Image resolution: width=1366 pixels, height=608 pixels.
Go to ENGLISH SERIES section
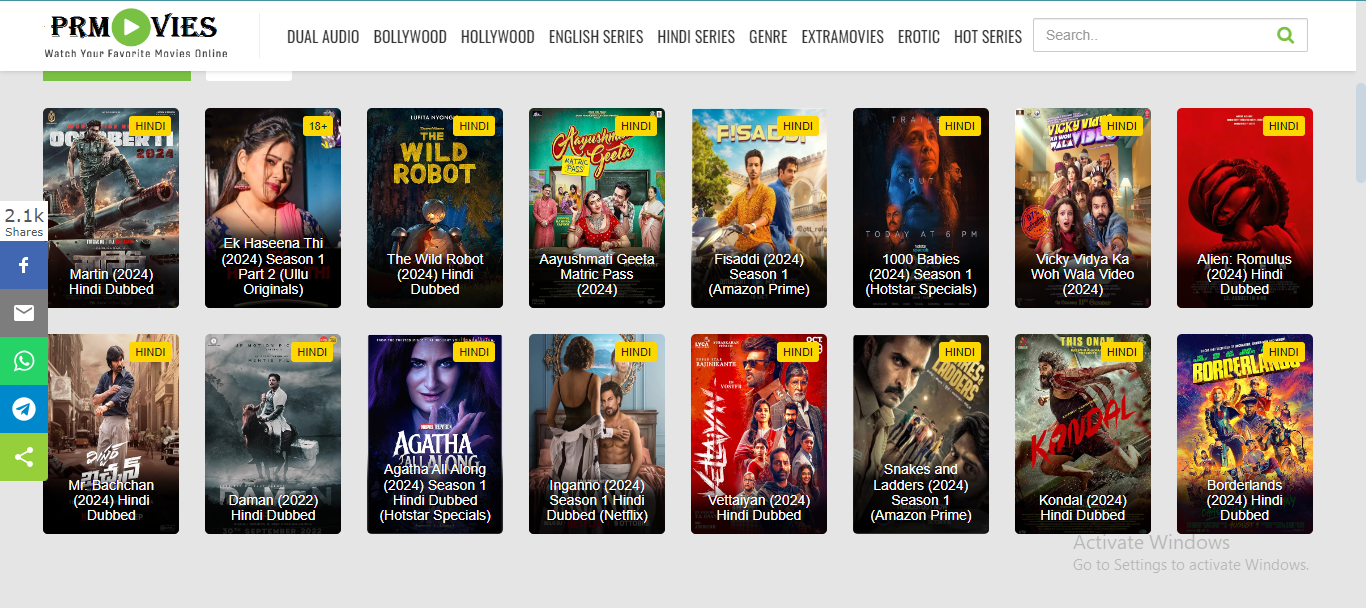coord(596,37)
